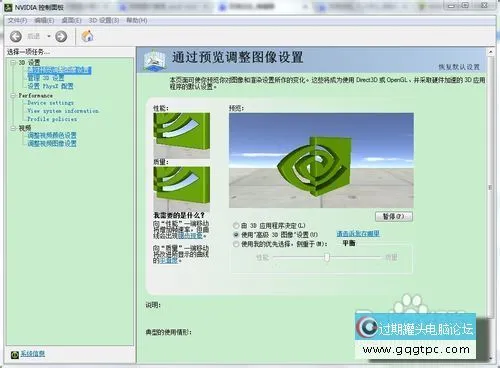This screenshot has width=500, height=368.
Task: Click the 选择一项任务 panel heading
Action: [x=28, y=52]
